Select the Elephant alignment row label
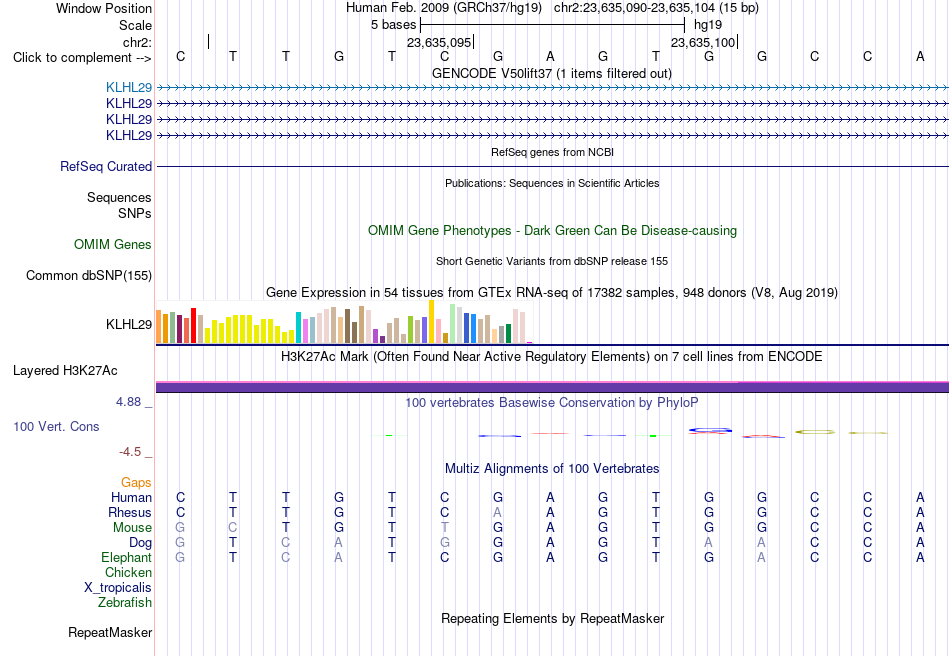The height and width of the screenshot is (656, 950). (126, 557)
